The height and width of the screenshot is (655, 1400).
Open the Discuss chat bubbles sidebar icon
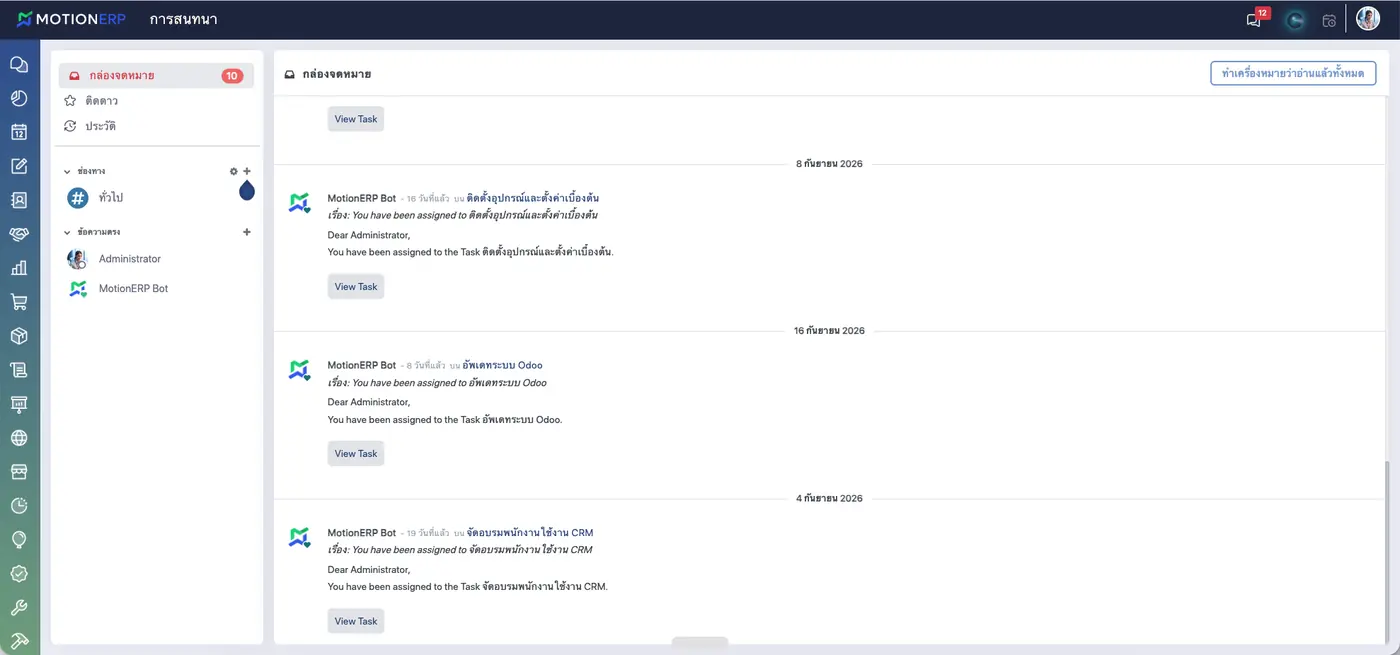coord(19,64)
